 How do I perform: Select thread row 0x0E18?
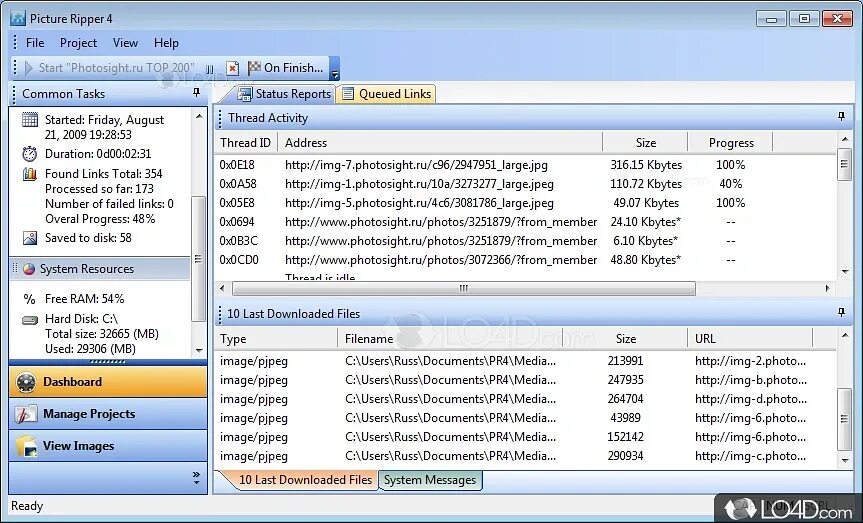526,165
